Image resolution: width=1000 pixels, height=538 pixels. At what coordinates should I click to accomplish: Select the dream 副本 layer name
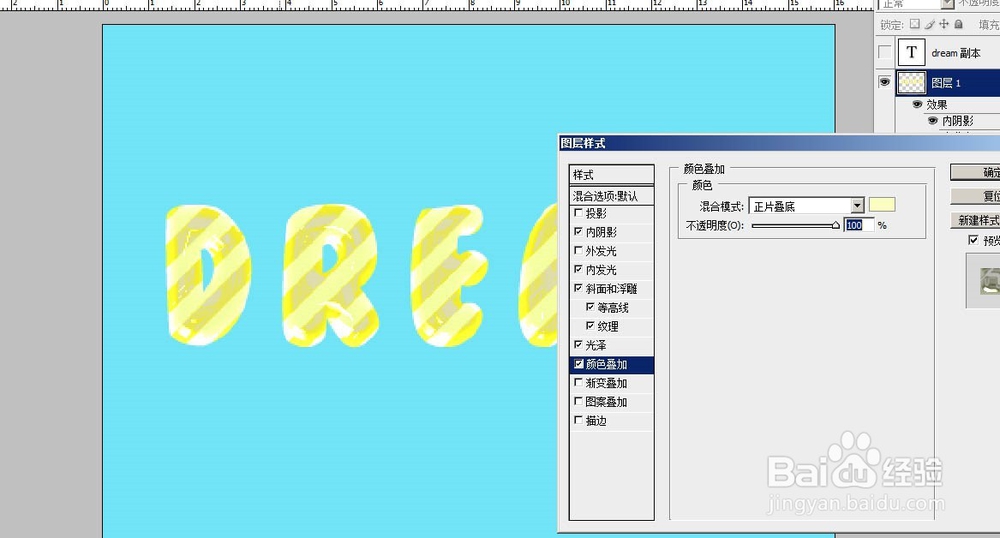point(955,53)
